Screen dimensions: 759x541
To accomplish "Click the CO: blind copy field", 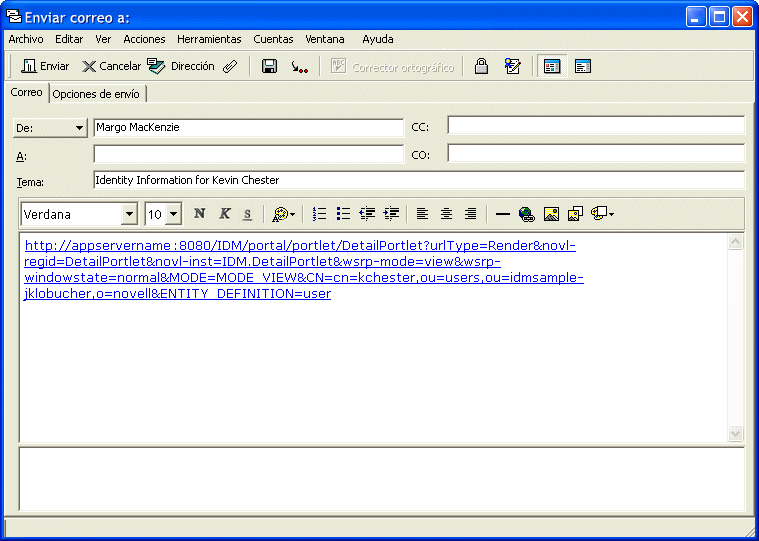I will [x=596, y=153].
